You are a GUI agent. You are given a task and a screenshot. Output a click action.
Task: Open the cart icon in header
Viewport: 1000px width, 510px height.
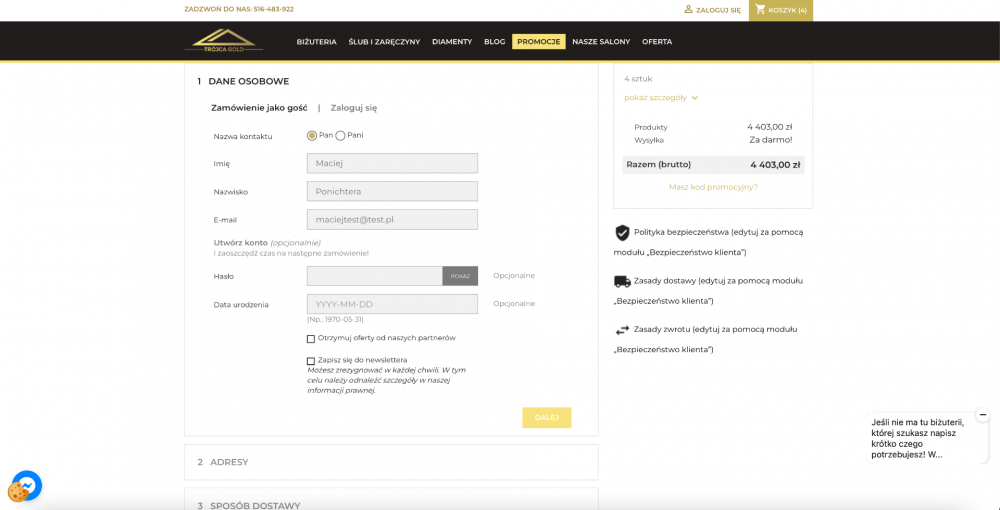tap(760, 10)
